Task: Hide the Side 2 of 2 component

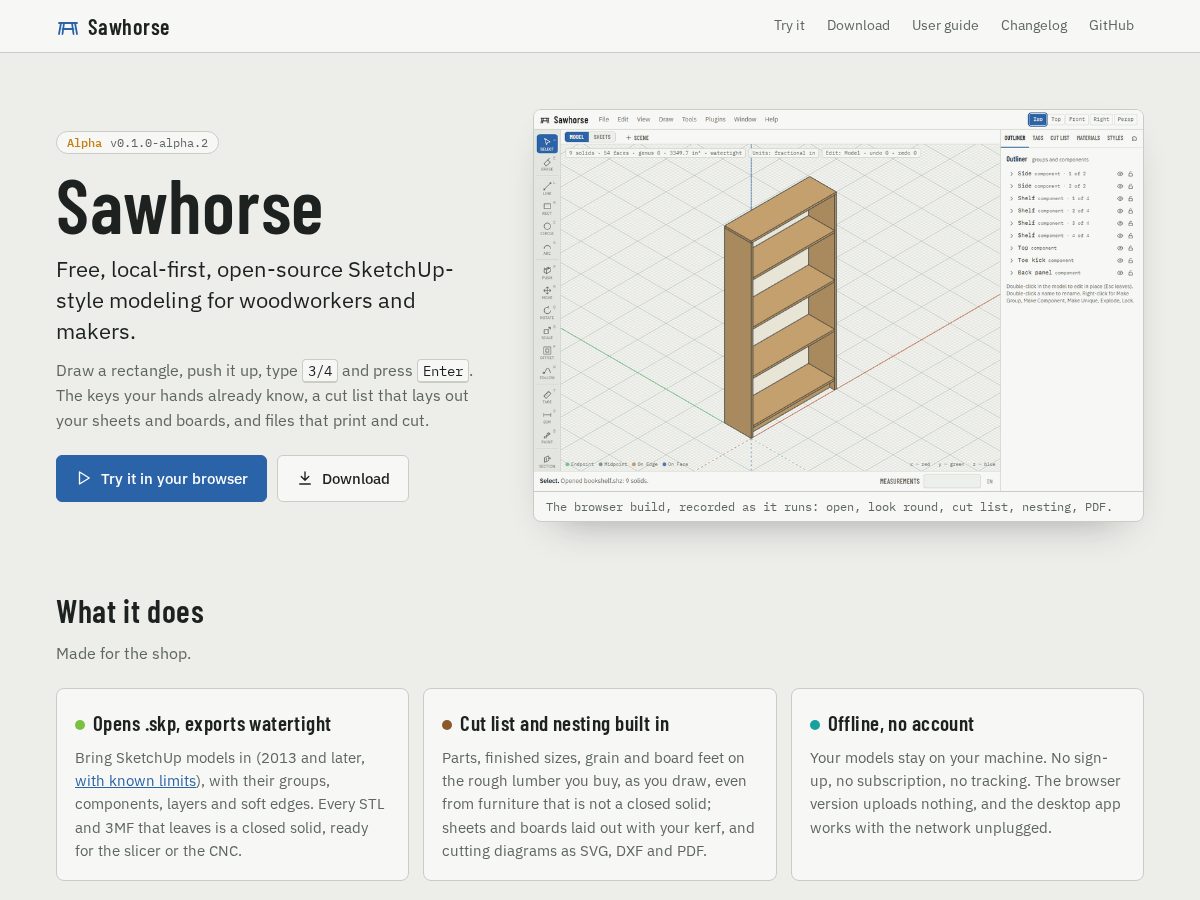Action: pos(1120,186)
